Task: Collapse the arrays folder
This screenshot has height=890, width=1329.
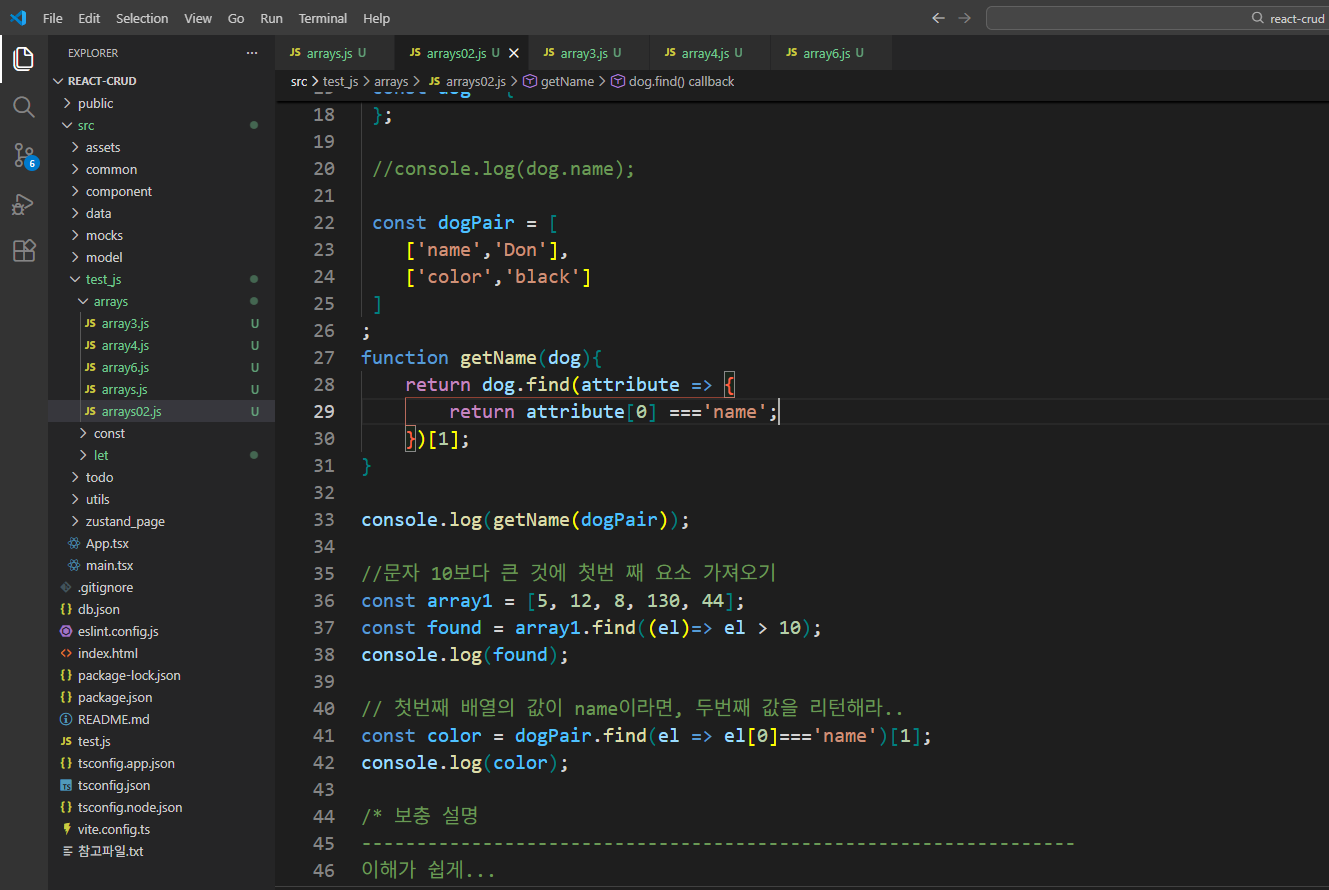Action: (83, 301)
